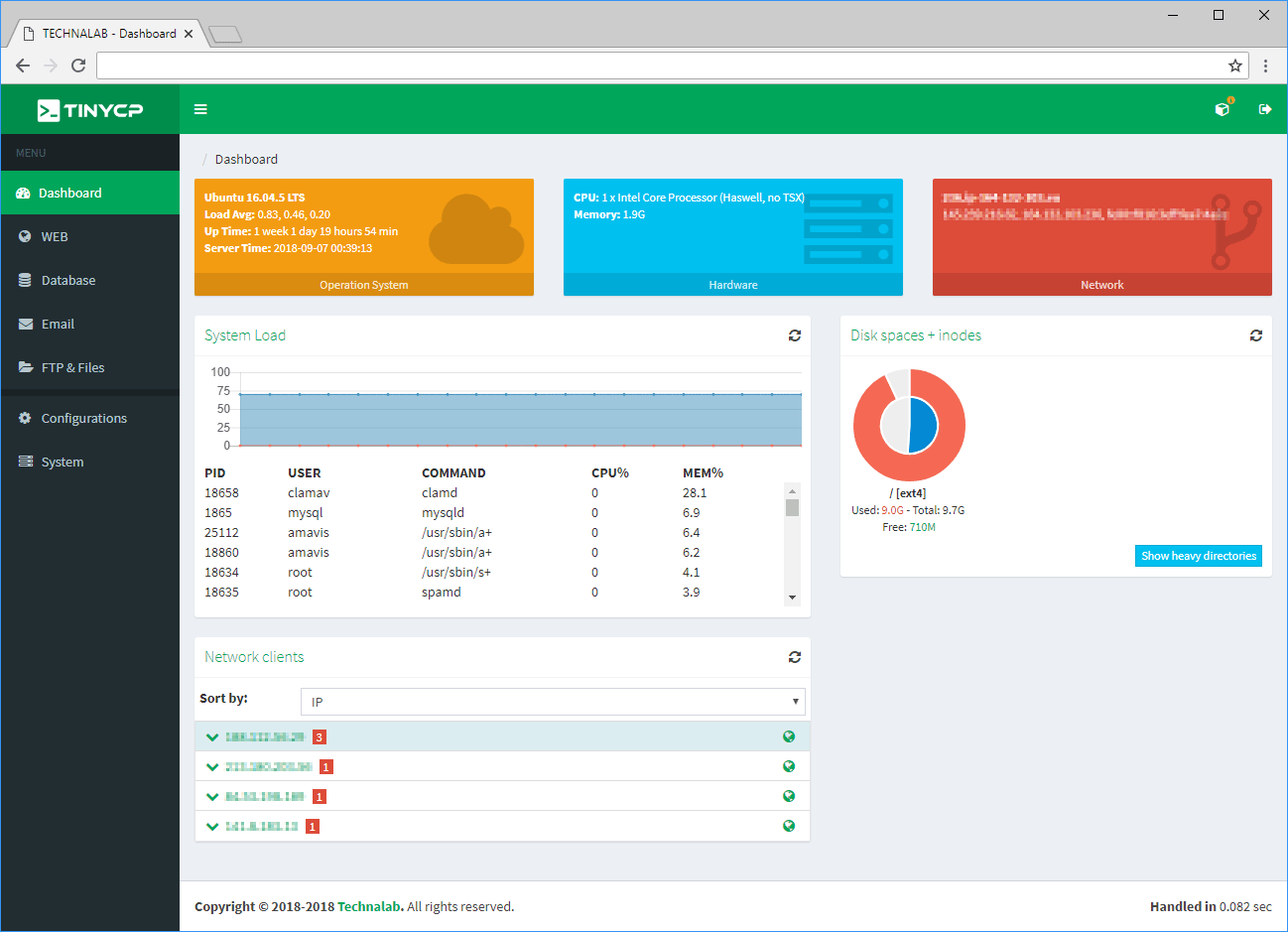1288x932 pixels.
Task: Click the globe icon on the first network client
Action: [789, 735]
